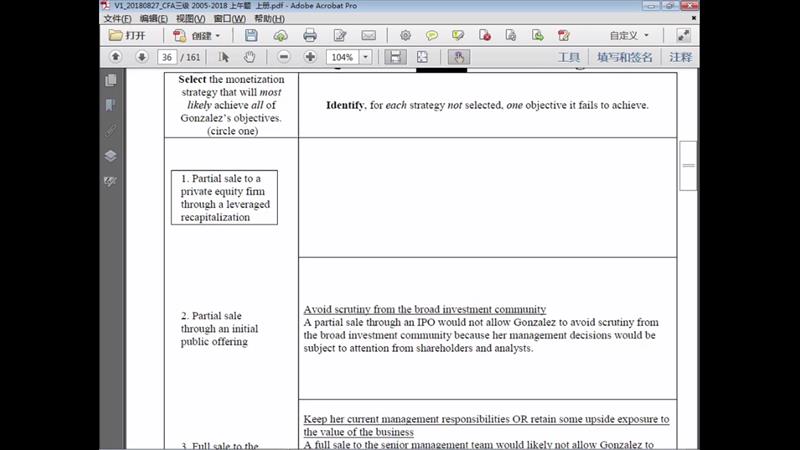This screenshot has width=800, height=450.
Task: Open the 视图(V) menu
Action: pyautogui.click(x=190, y=19)
